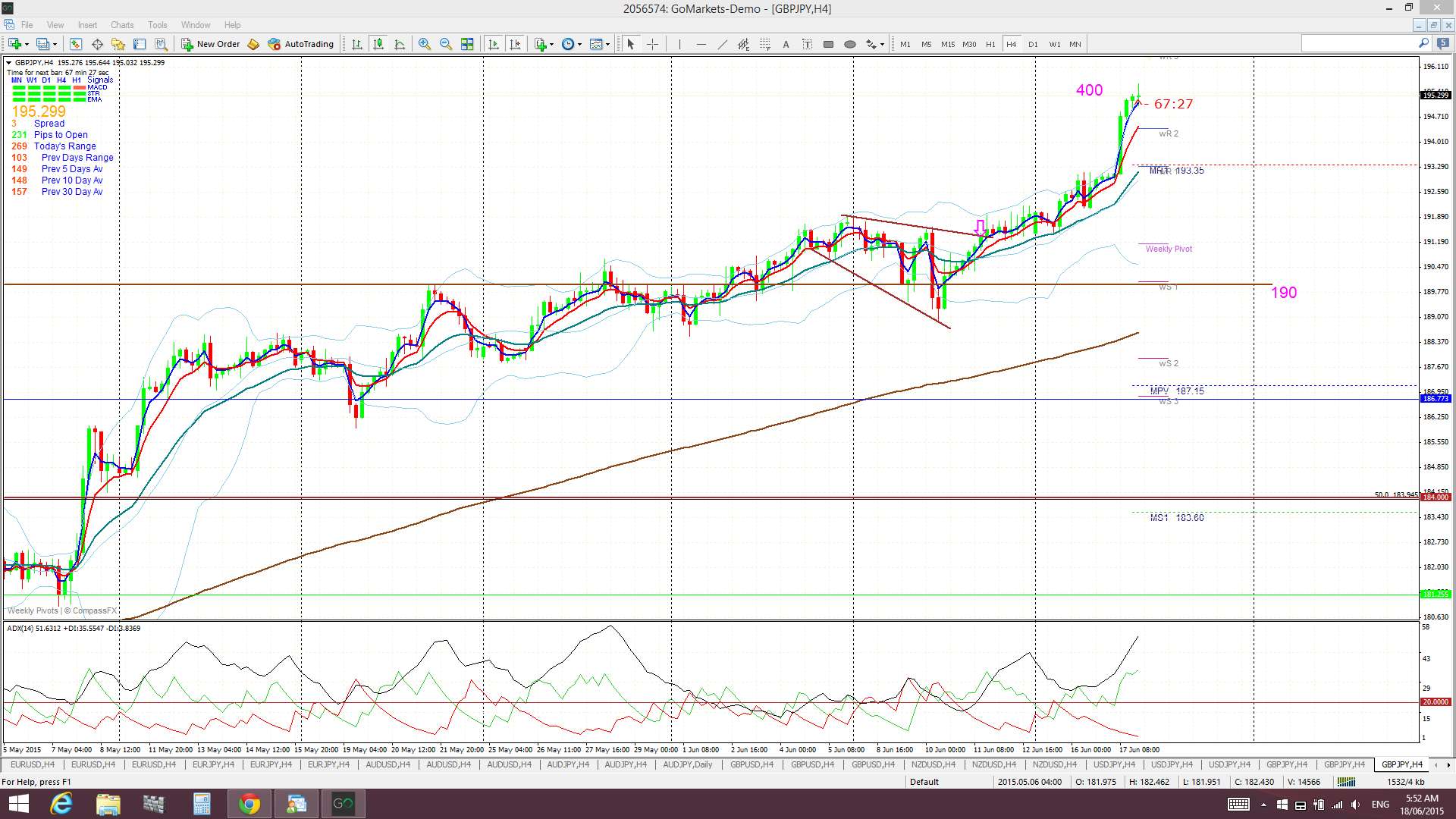
Task: Switch to the AUDJPY,Daily chart tab
Action: point(687,764)
